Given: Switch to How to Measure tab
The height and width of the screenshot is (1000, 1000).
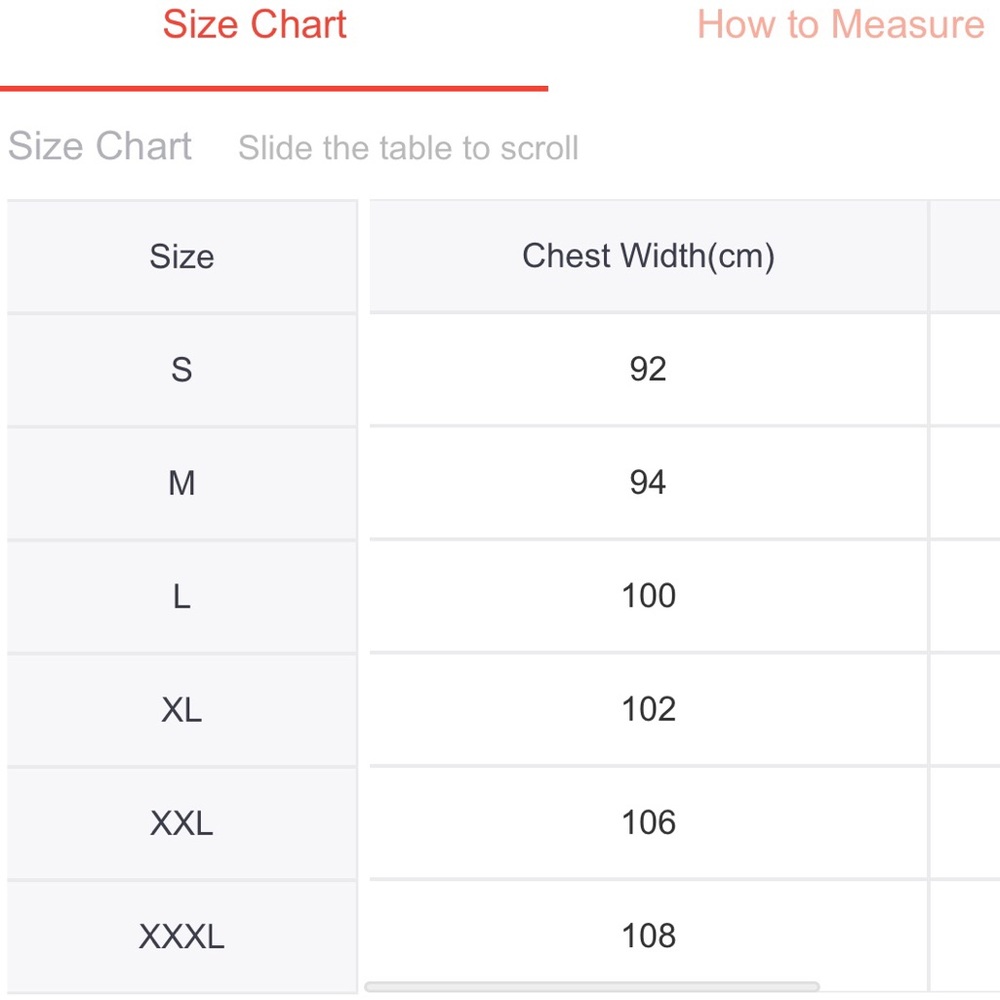Looking at the screenshot, I should 841,24.
